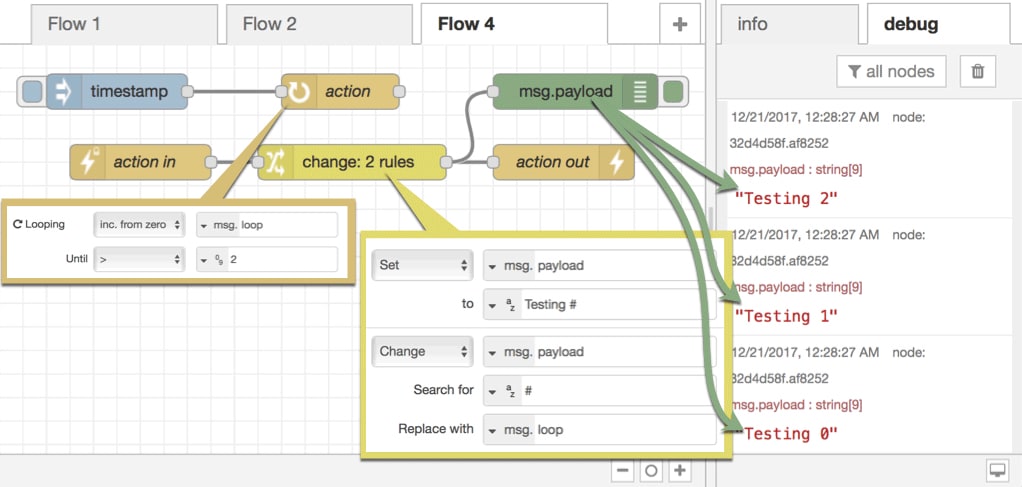The width and height of the screenshot is (1022, 487).
Task: Click the msg.payload debug node label
Action: click(x=566, y=91)
